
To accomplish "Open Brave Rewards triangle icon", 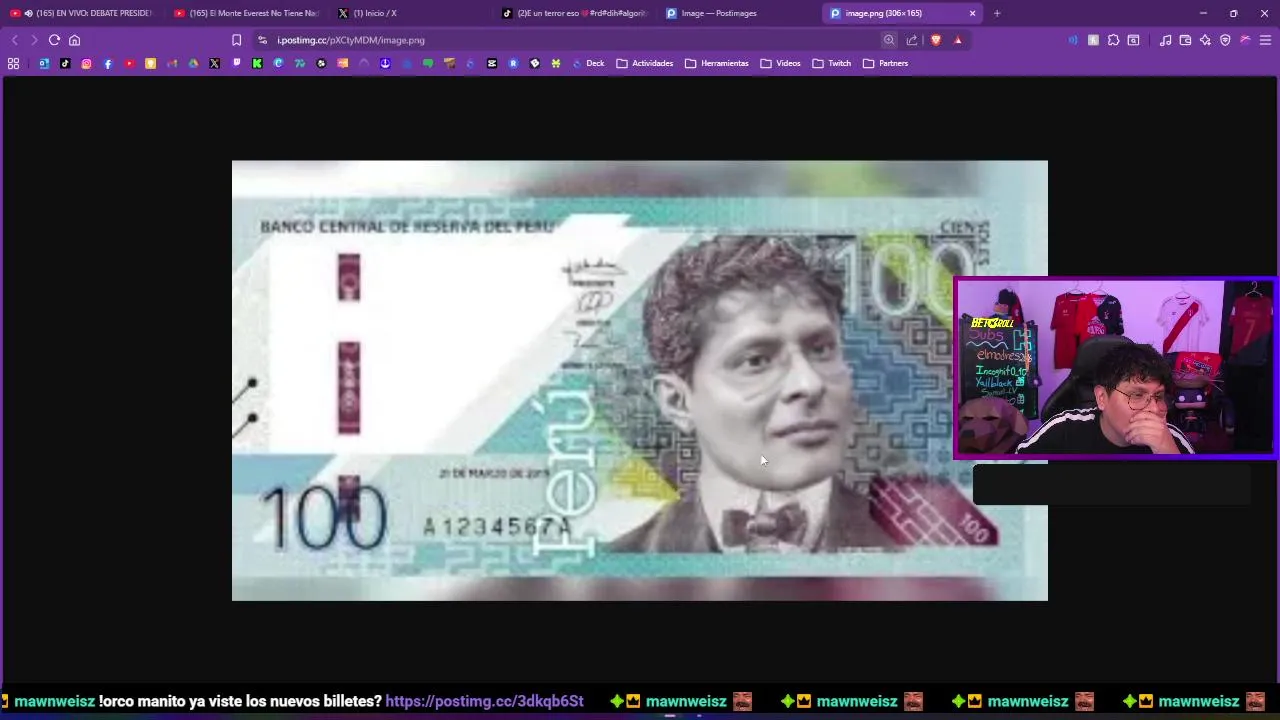I will 958,40.
